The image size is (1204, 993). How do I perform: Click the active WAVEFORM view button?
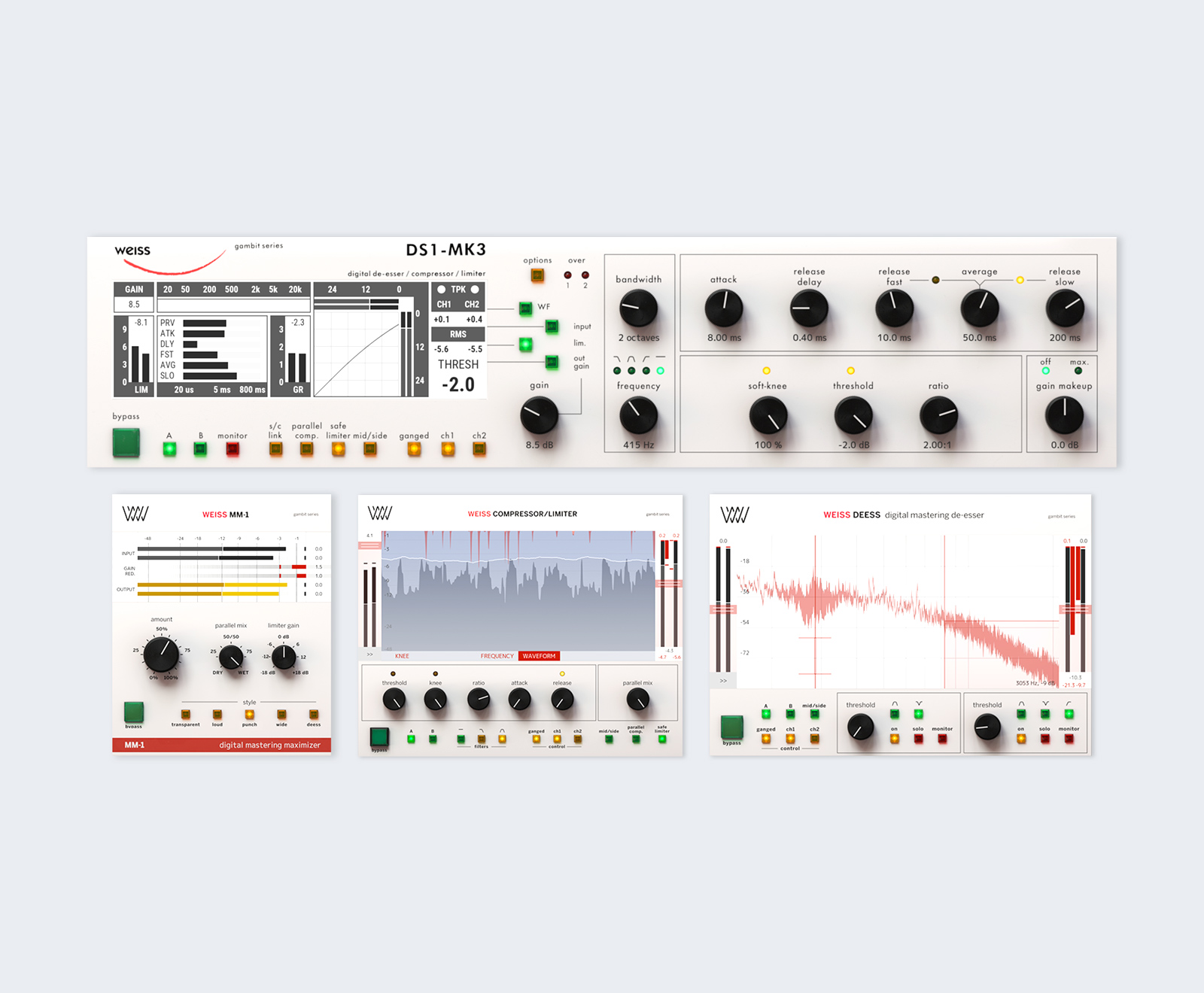coord(539,656)
